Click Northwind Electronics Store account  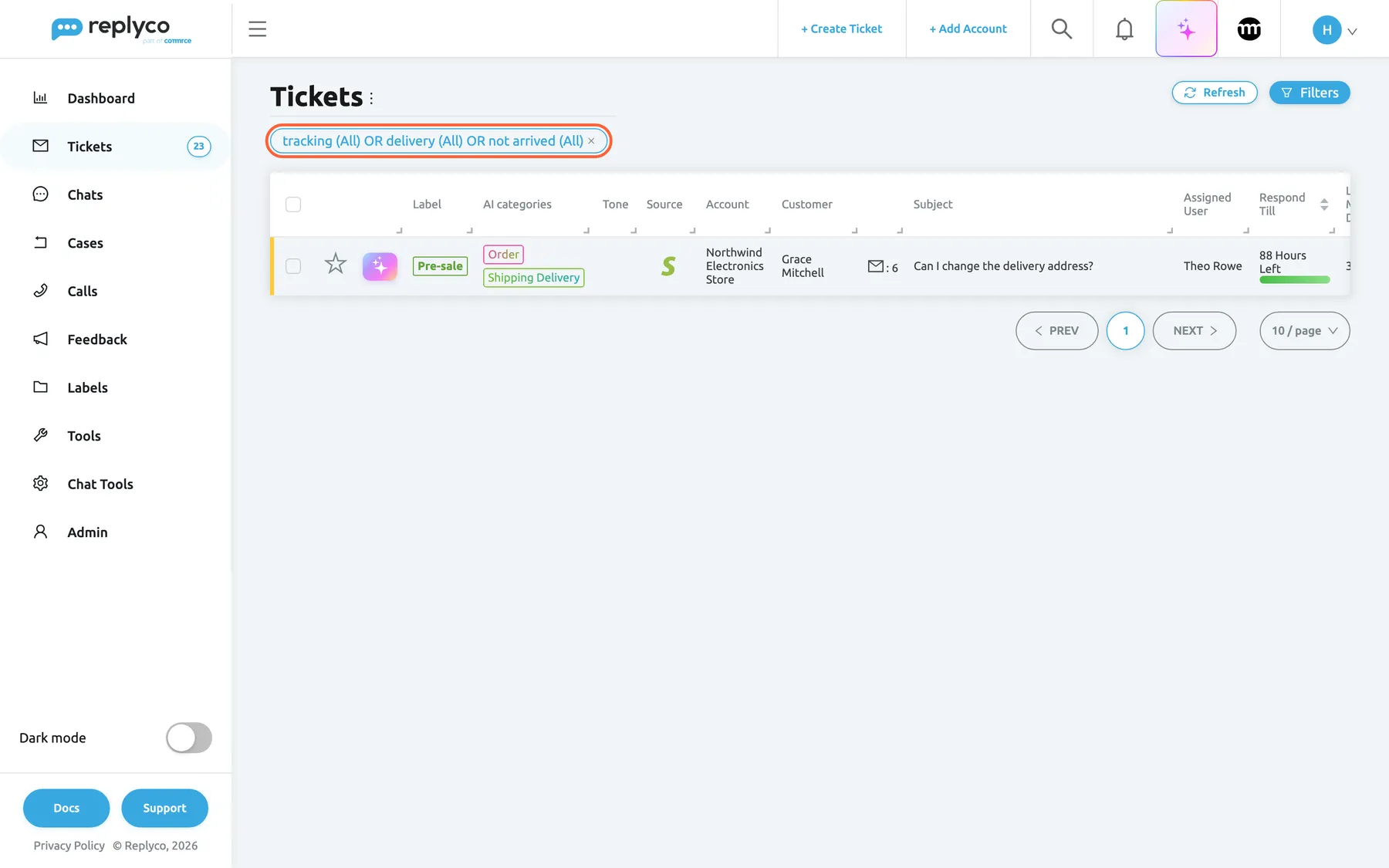tap(735, 266)
